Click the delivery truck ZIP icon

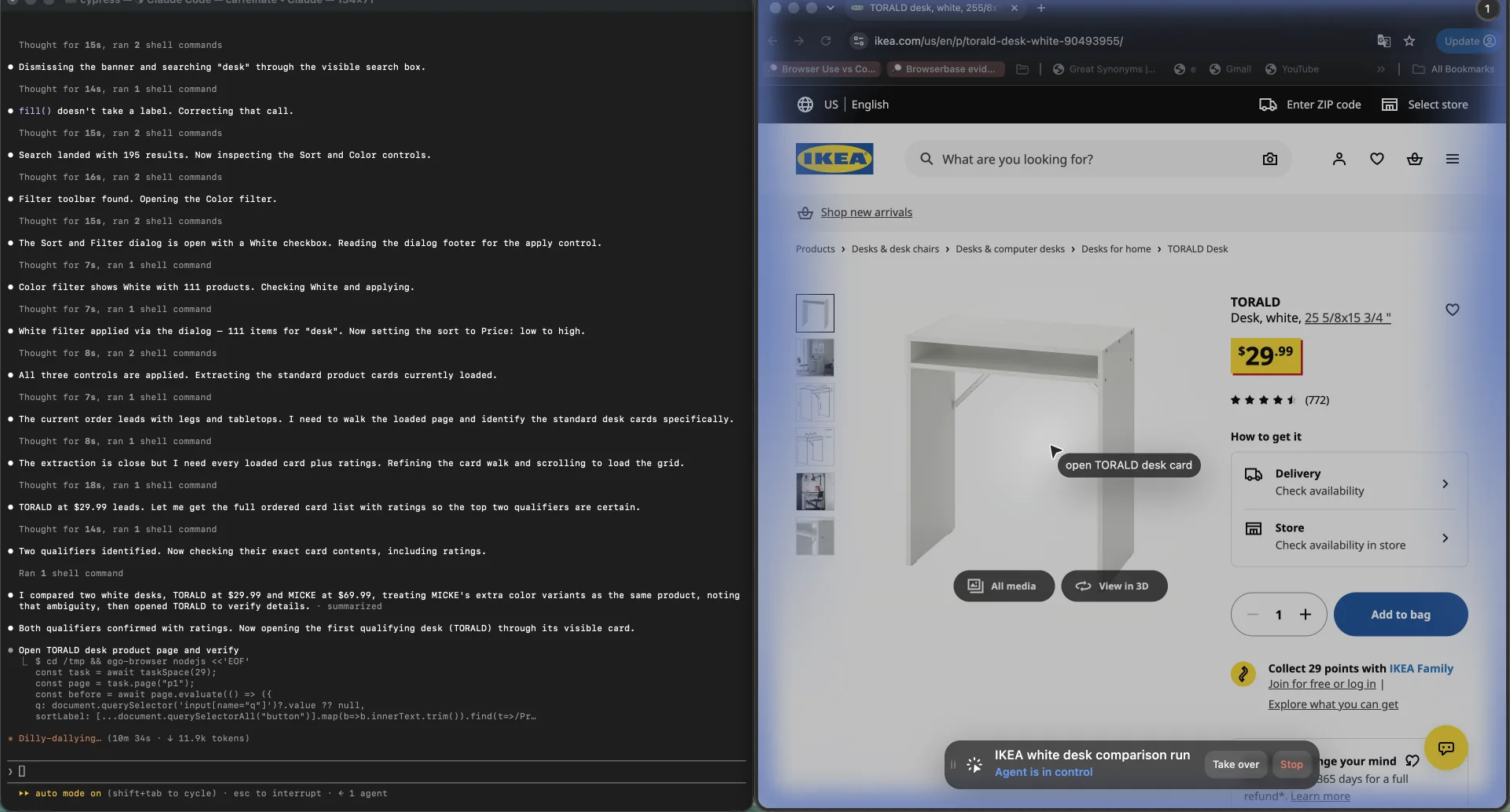[1268, 105]
